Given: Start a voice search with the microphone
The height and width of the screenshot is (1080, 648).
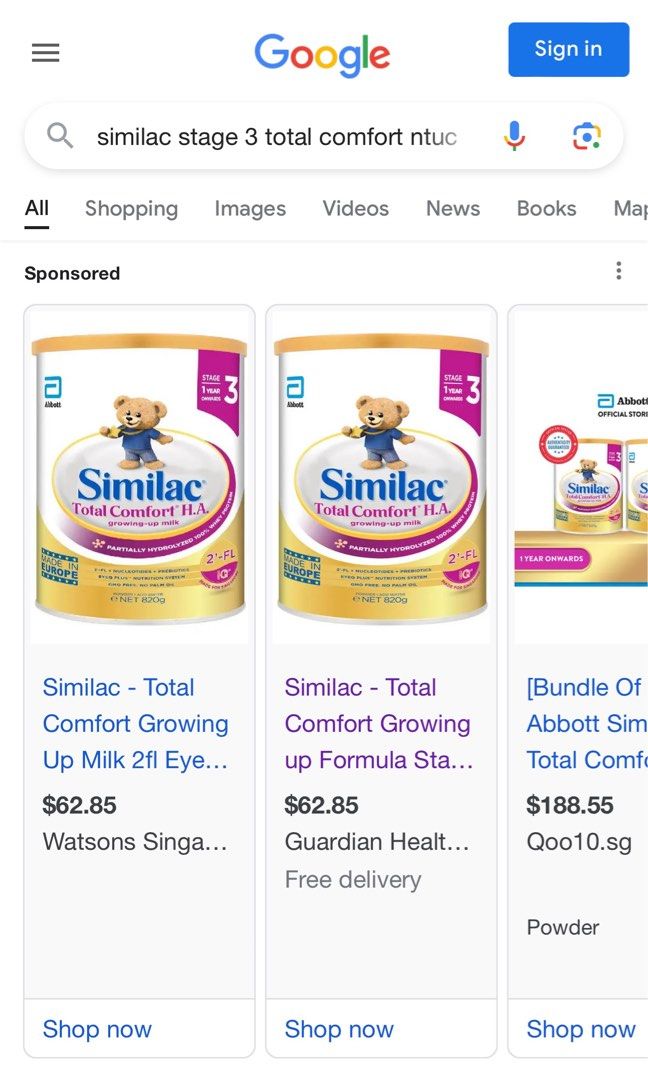Looking at the screenshot, I should coord(514,136).
